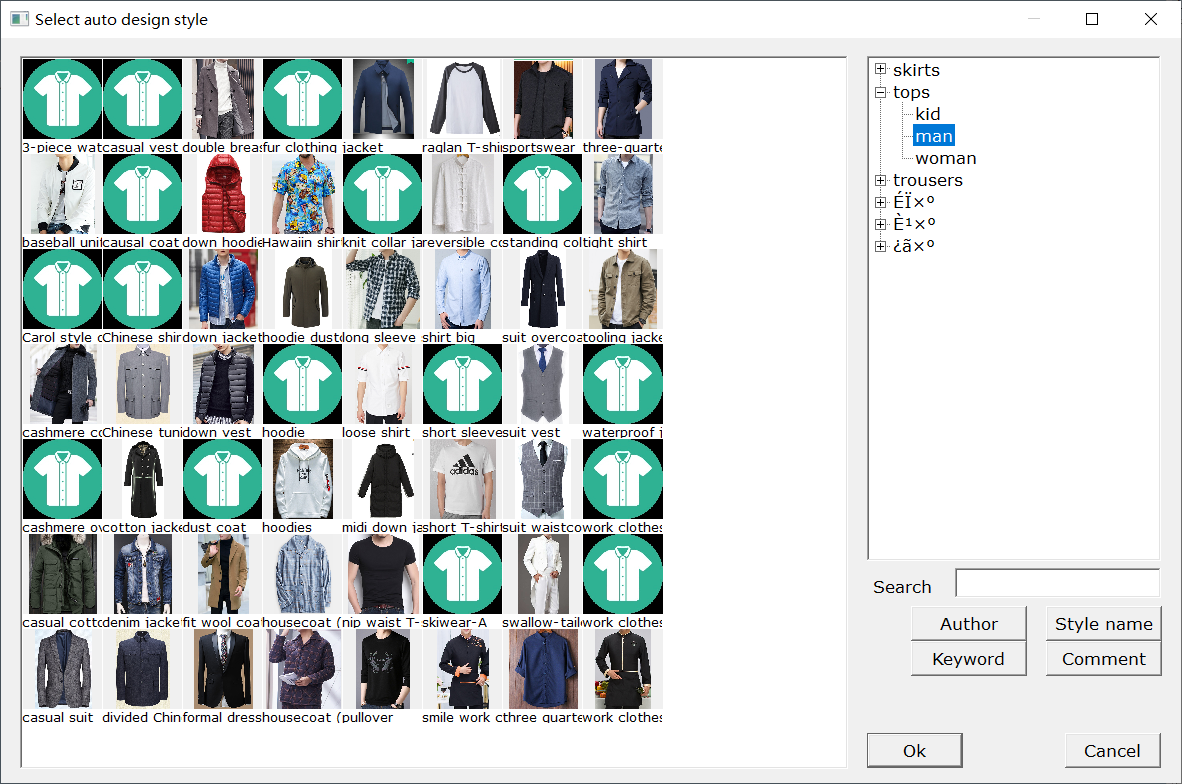Image resolution: width=1182 pixels, height=784 pixels.
Task: Pick the sportswear style thumbnail
Action: [543, 99]
